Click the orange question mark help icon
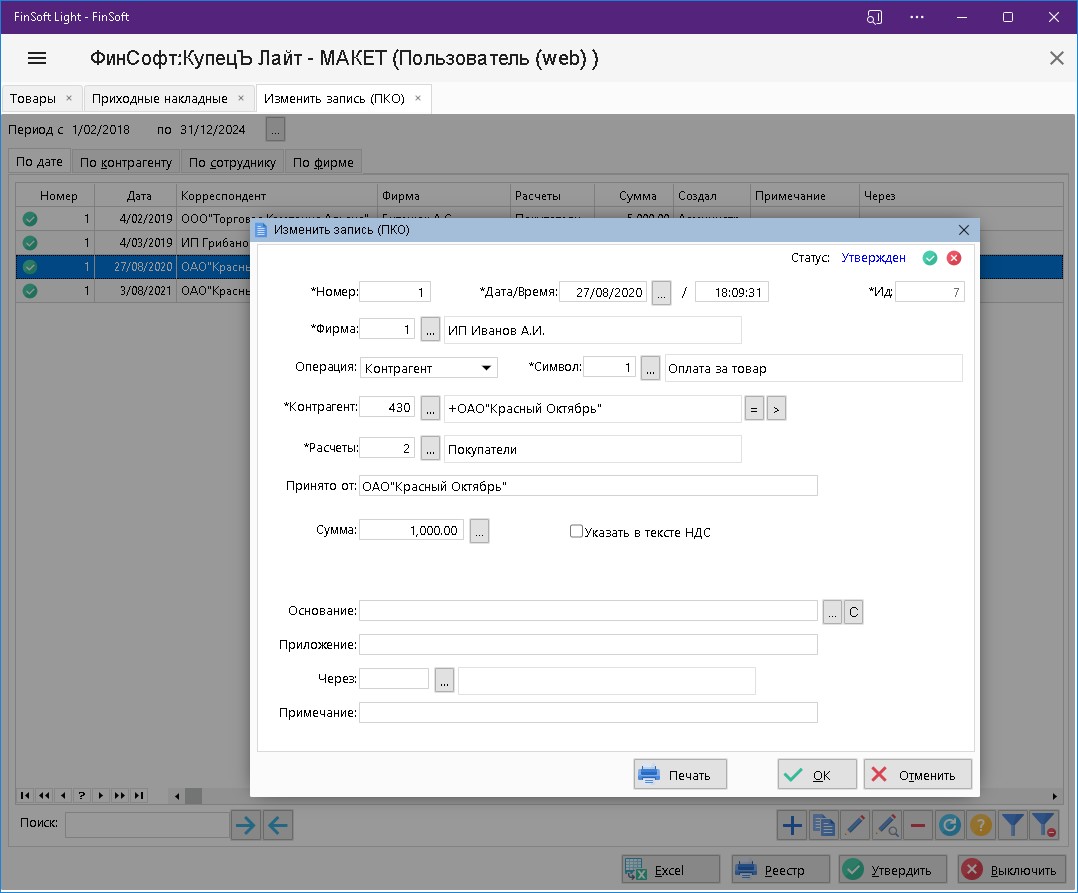The height and width of the screenshot is (893, 1078). (x=981, y=825)
